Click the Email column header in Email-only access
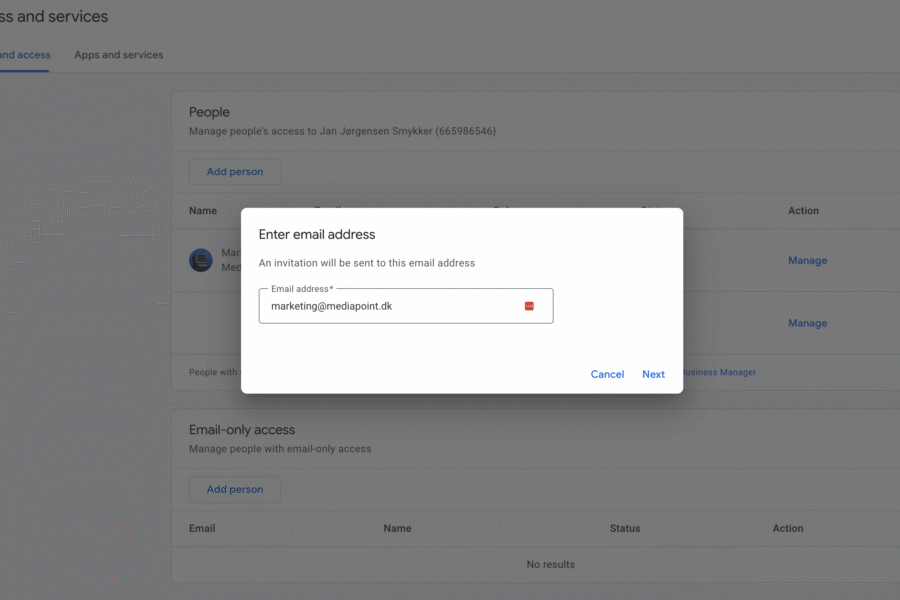The image size is (900, 600). pos(202,528)
